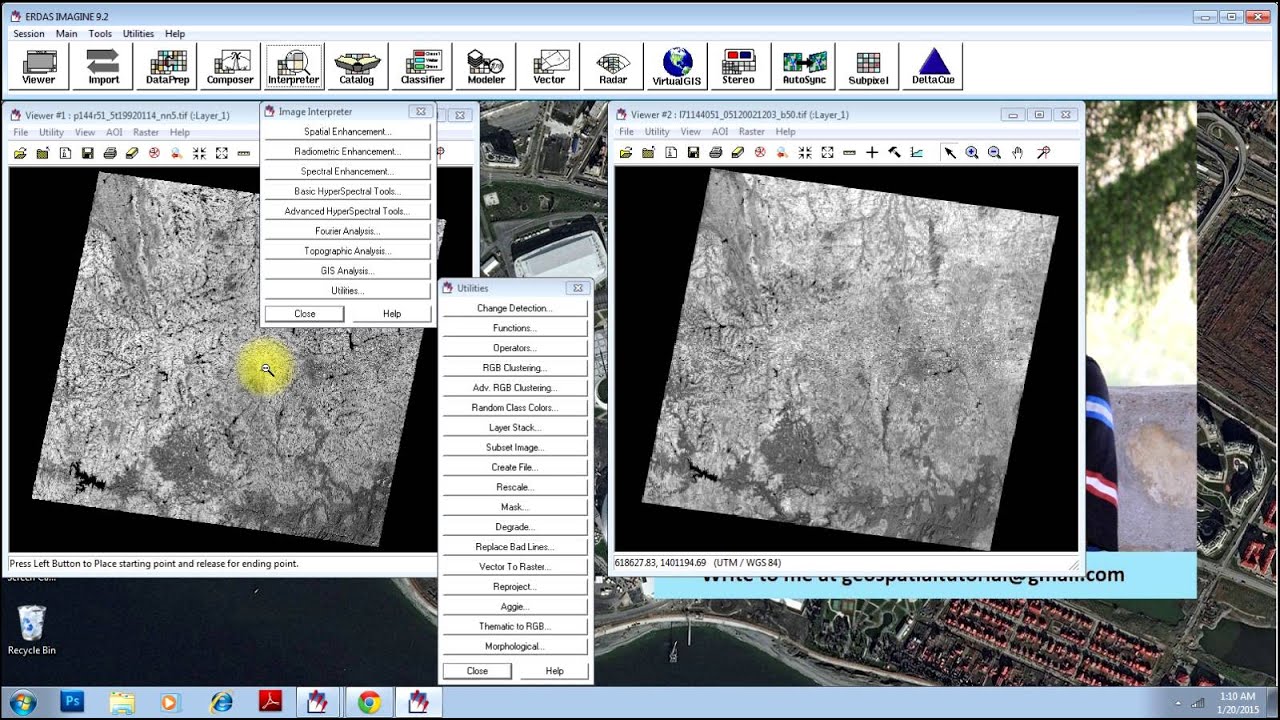
Task: Open VirtualGIS from ERDAS toolbar
Action: click(677, 66)
